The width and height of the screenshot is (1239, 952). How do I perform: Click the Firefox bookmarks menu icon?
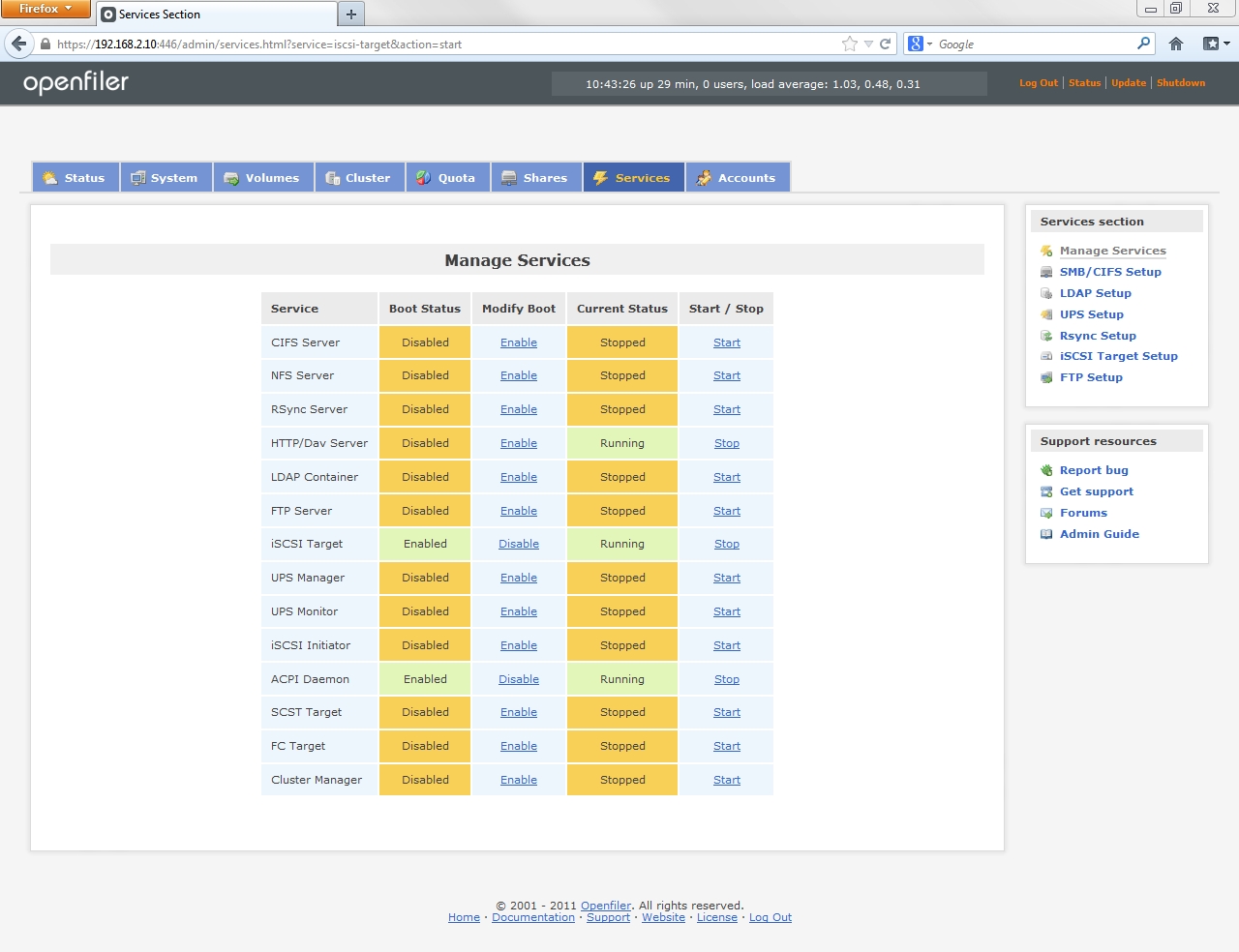pos(1216,44)
